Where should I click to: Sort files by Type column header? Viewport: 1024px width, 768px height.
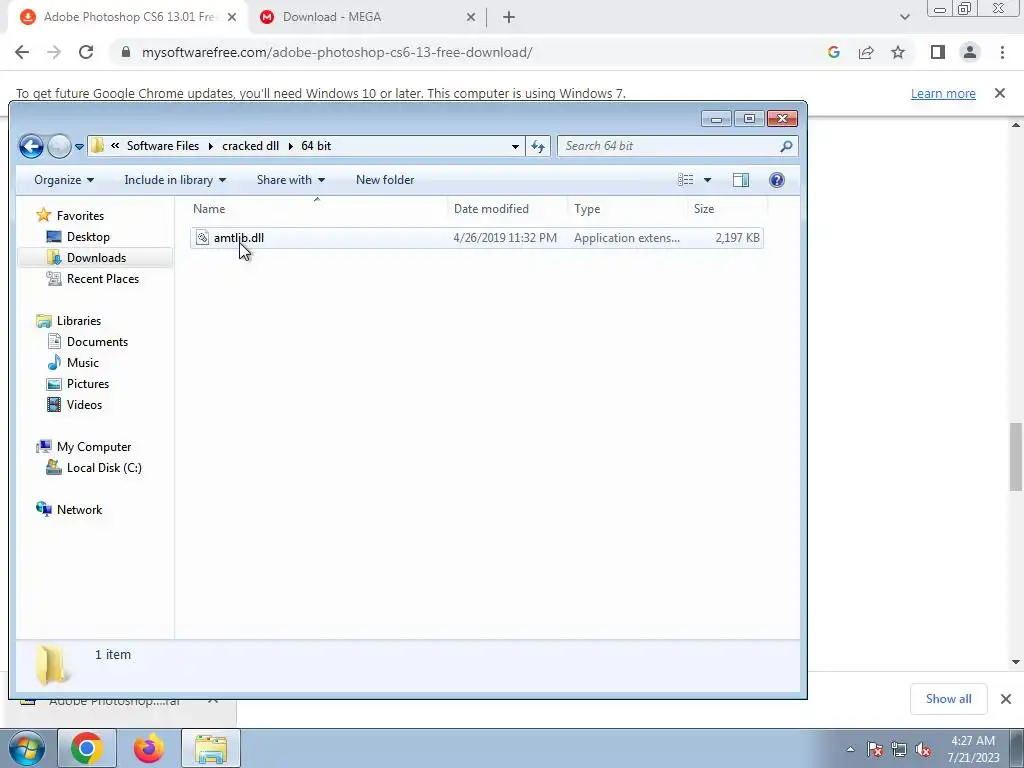click(x=627, y=209)
